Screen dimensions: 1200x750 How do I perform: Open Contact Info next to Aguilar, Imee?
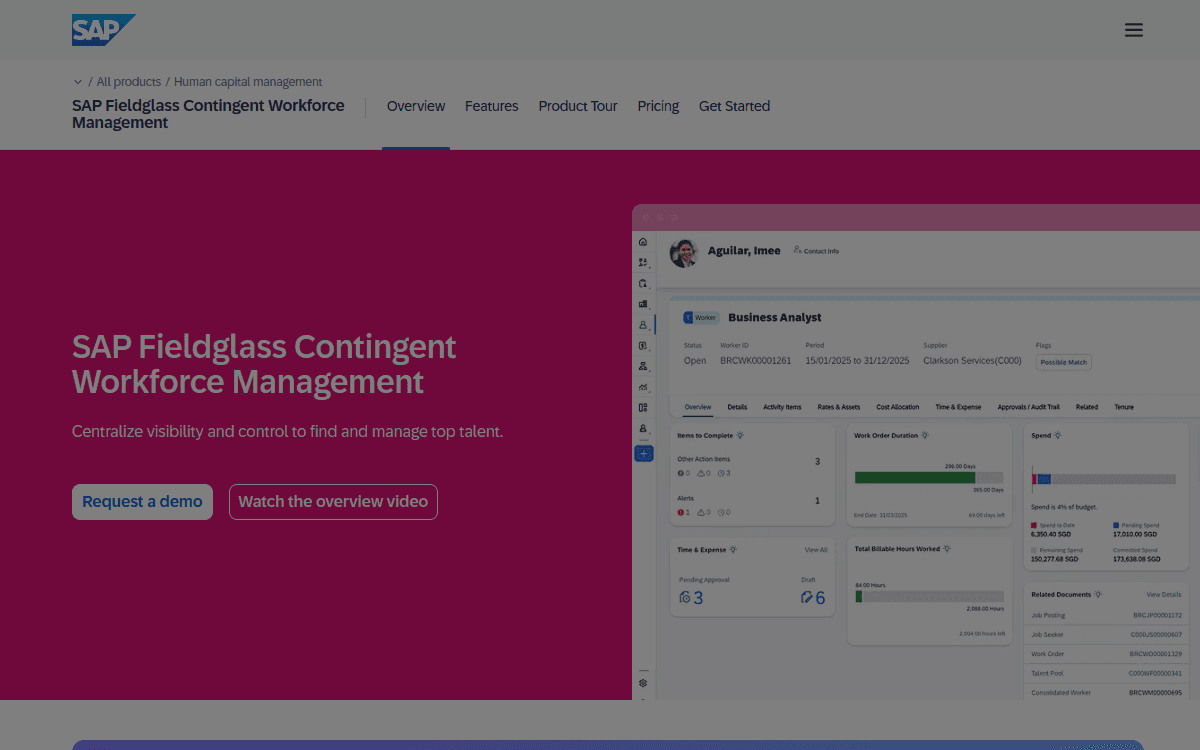[816, 251]
